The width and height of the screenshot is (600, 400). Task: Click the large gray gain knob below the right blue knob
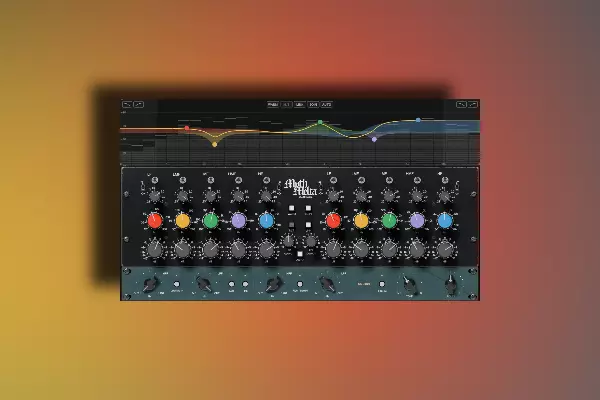pos(445,250)
